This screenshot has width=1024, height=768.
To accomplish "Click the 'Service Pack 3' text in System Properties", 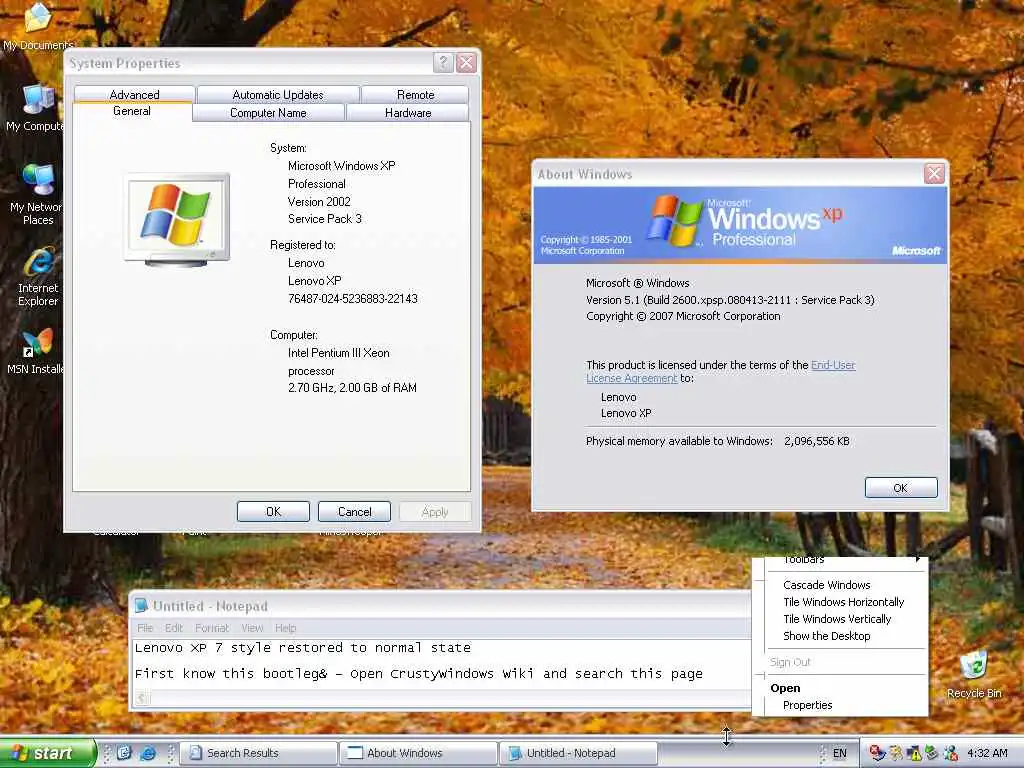I will click(325, 219).
